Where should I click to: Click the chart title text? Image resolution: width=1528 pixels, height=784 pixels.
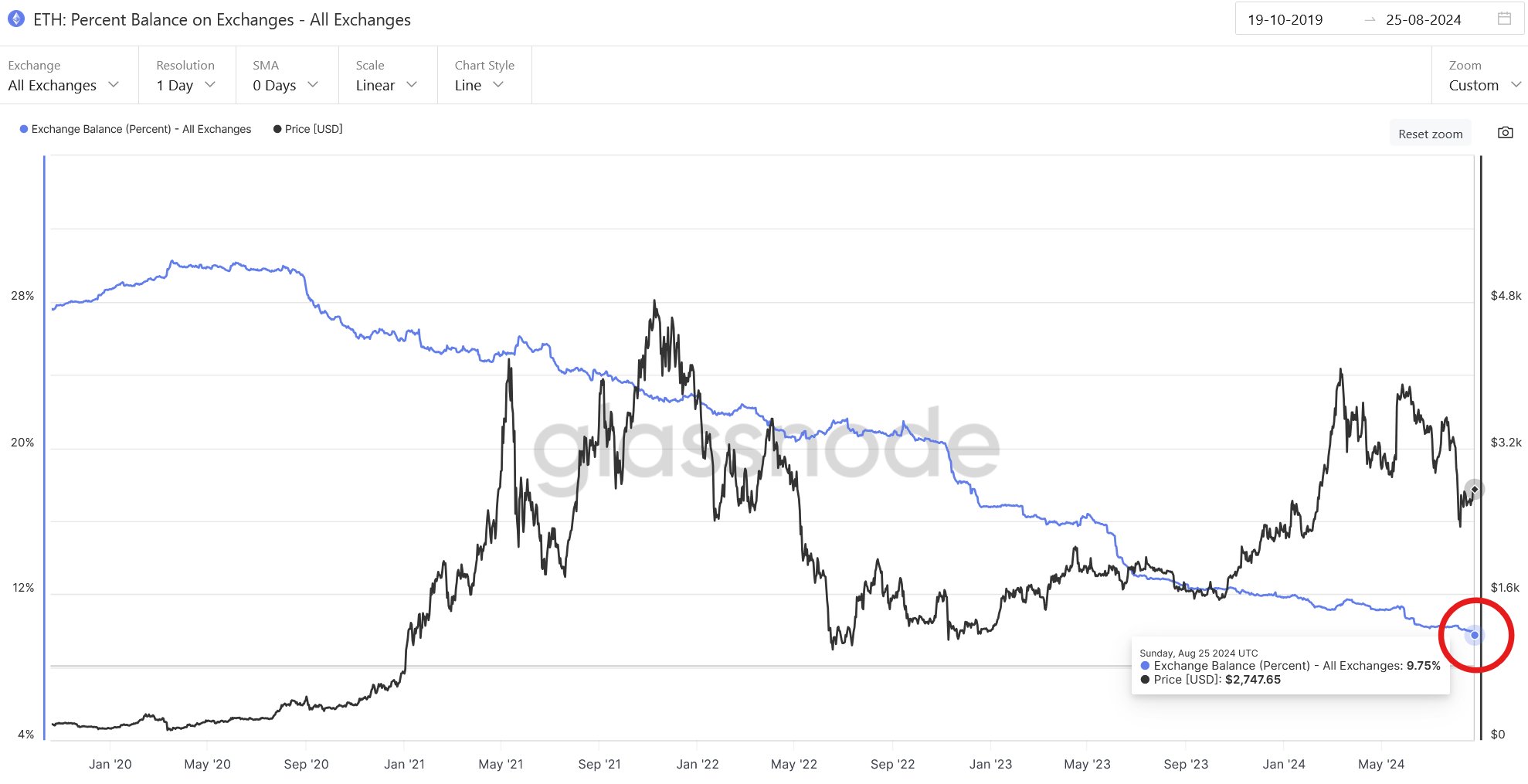point(222,20)
